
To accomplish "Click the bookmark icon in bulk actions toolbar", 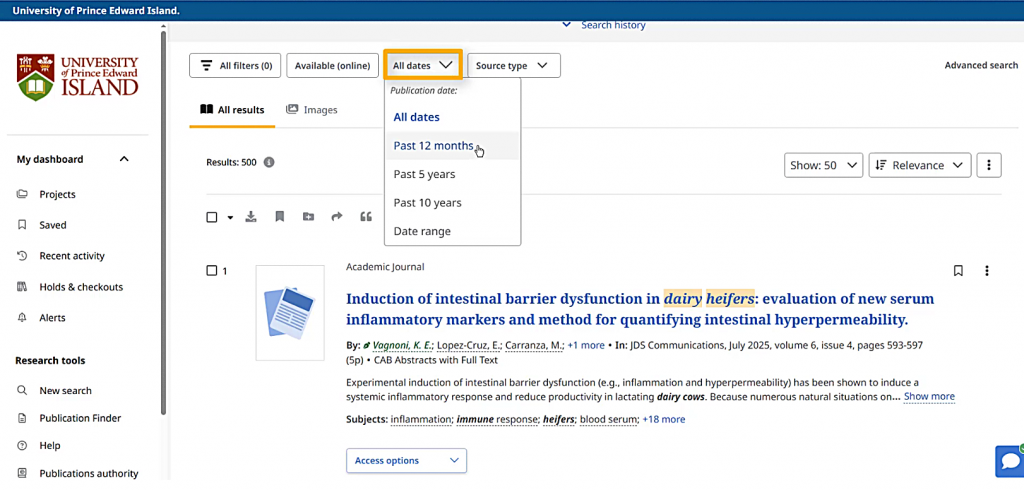I will [280, 217].
